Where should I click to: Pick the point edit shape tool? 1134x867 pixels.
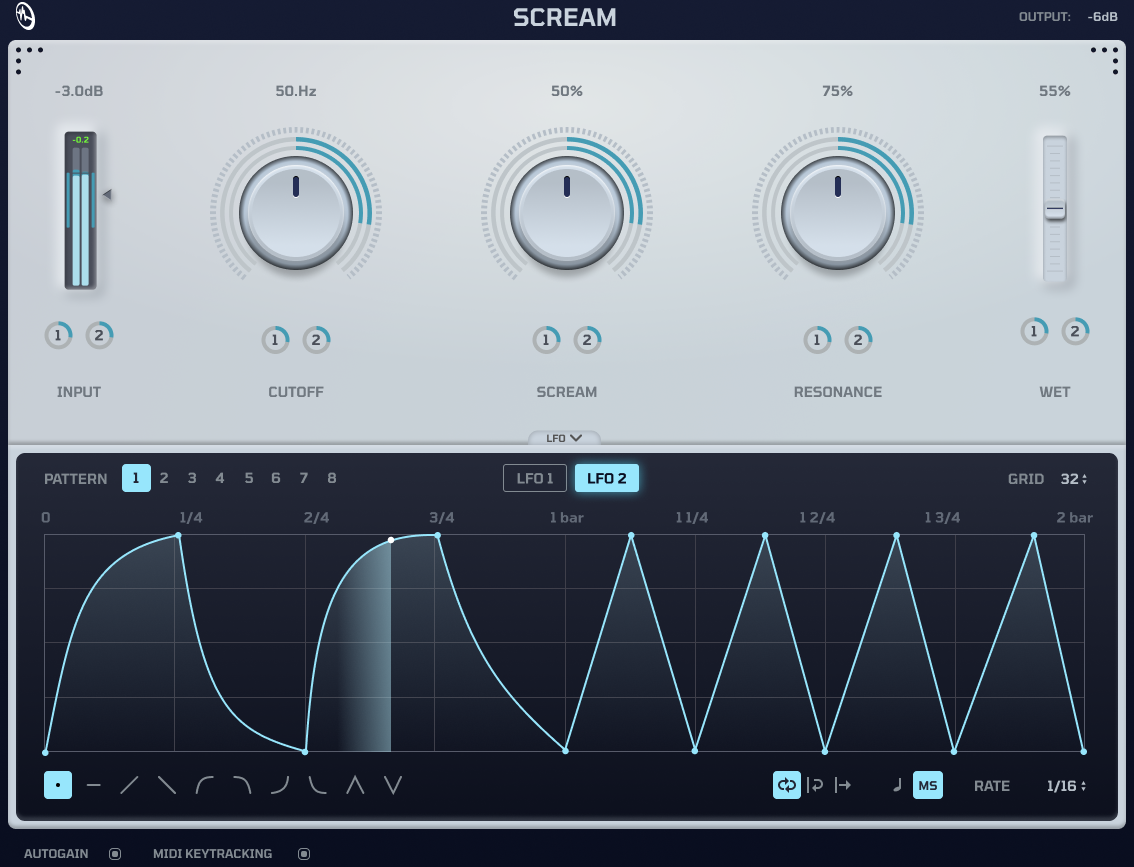(58, 786)
